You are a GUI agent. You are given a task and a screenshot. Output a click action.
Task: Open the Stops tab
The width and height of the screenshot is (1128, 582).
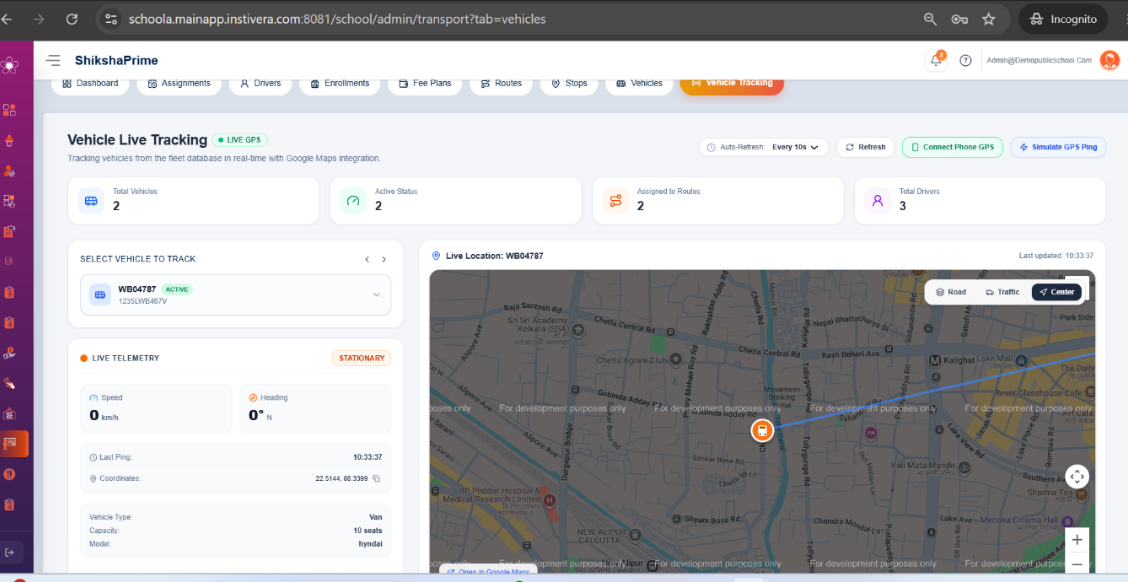tap(569, 83)
